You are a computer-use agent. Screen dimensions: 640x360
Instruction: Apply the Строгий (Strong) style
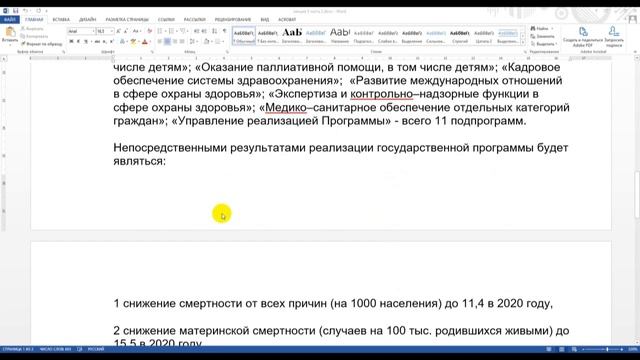460,36
